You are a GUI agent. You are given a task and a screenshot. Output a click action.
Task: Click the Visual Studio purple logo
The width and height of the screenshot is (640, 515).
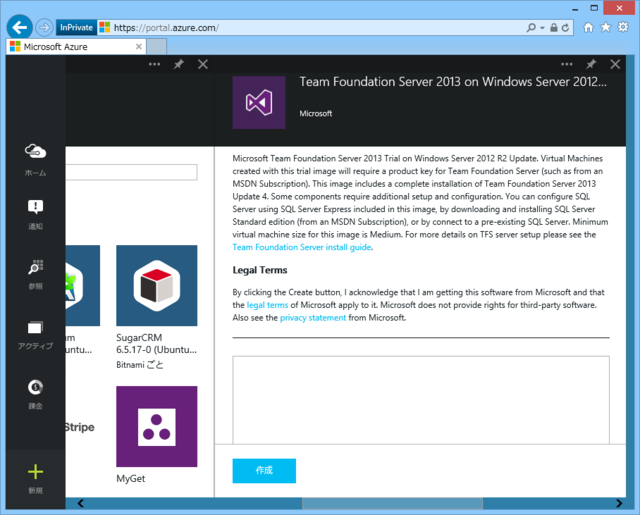pos(259,102)
